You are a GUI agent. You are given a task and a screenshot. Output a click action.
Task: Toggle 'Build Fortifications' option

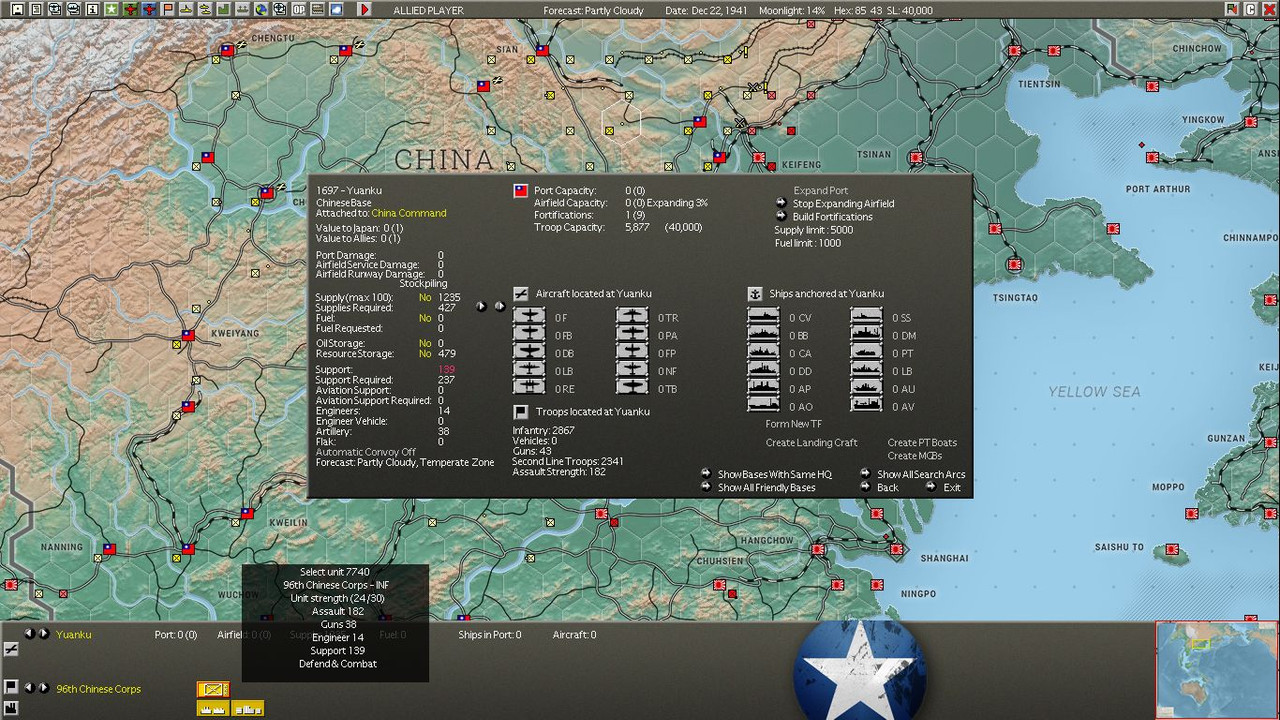pyautogui.click(x=825, y=216)
